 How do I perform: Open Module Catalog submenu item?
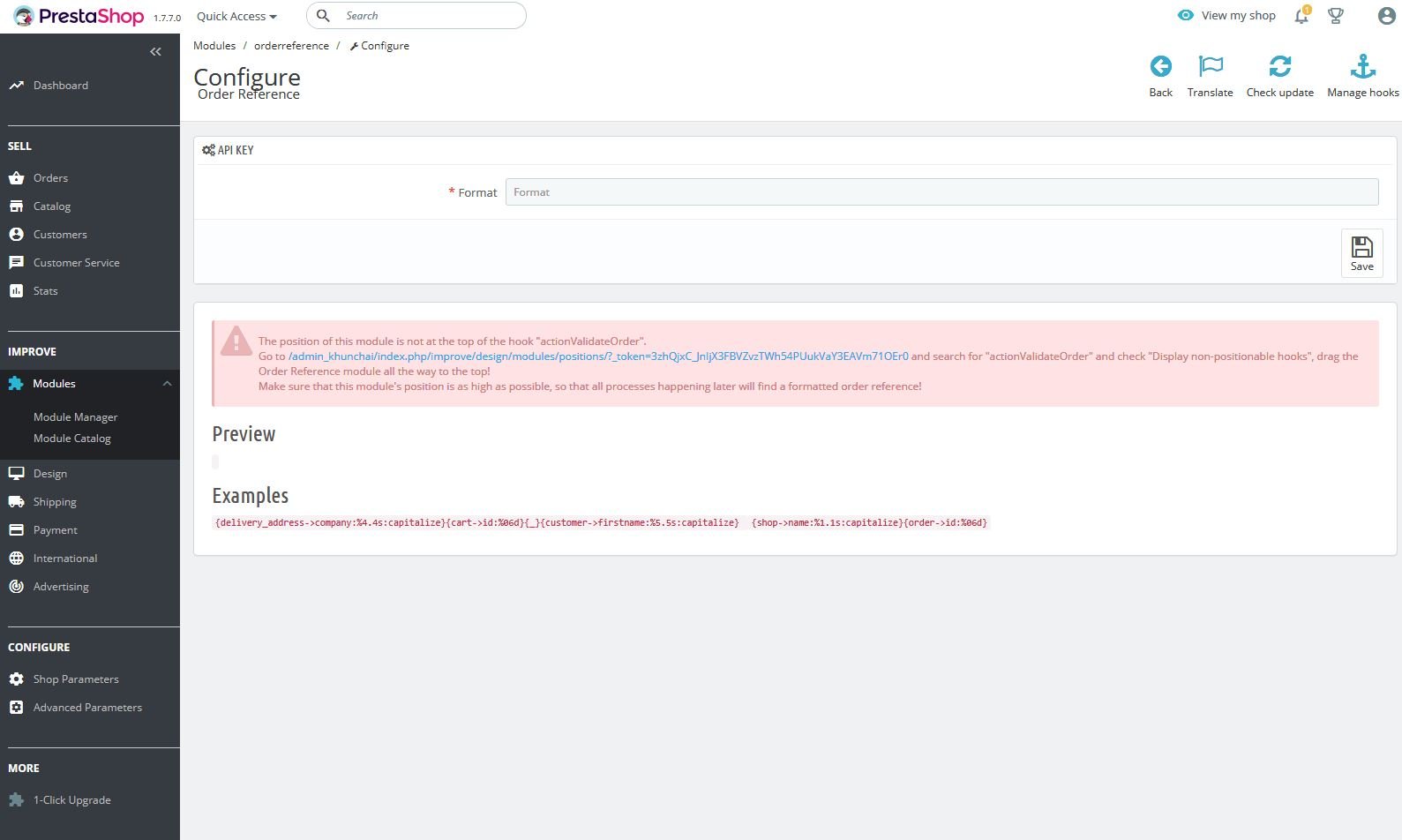click(72, 439)
